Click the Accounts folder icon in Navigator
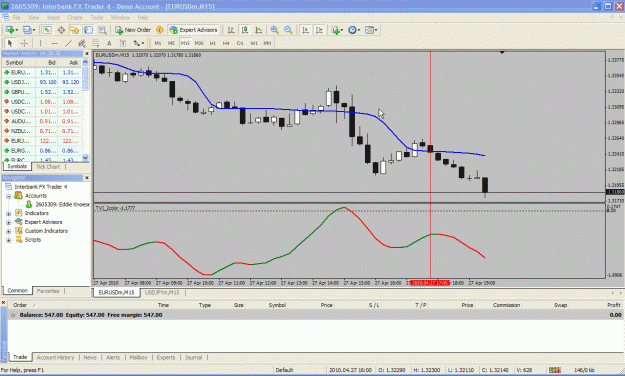This screenshot has height=376, width=625. (x=18, y=195)
